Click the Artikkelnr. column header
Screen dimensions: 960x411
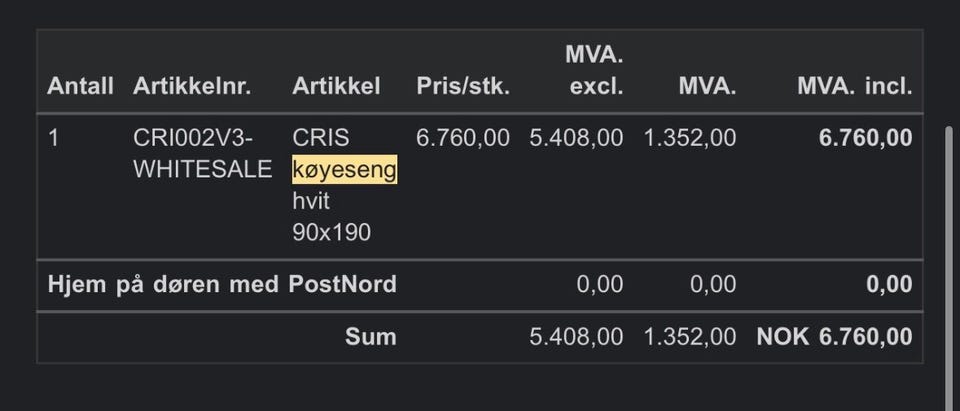(x=190, y=87)
